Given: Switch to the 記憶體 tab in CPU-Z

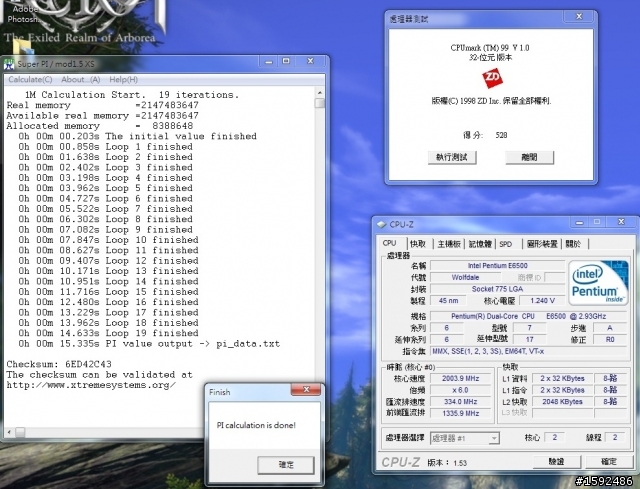Looking at the screenshot, I should [x=480, y=244].
